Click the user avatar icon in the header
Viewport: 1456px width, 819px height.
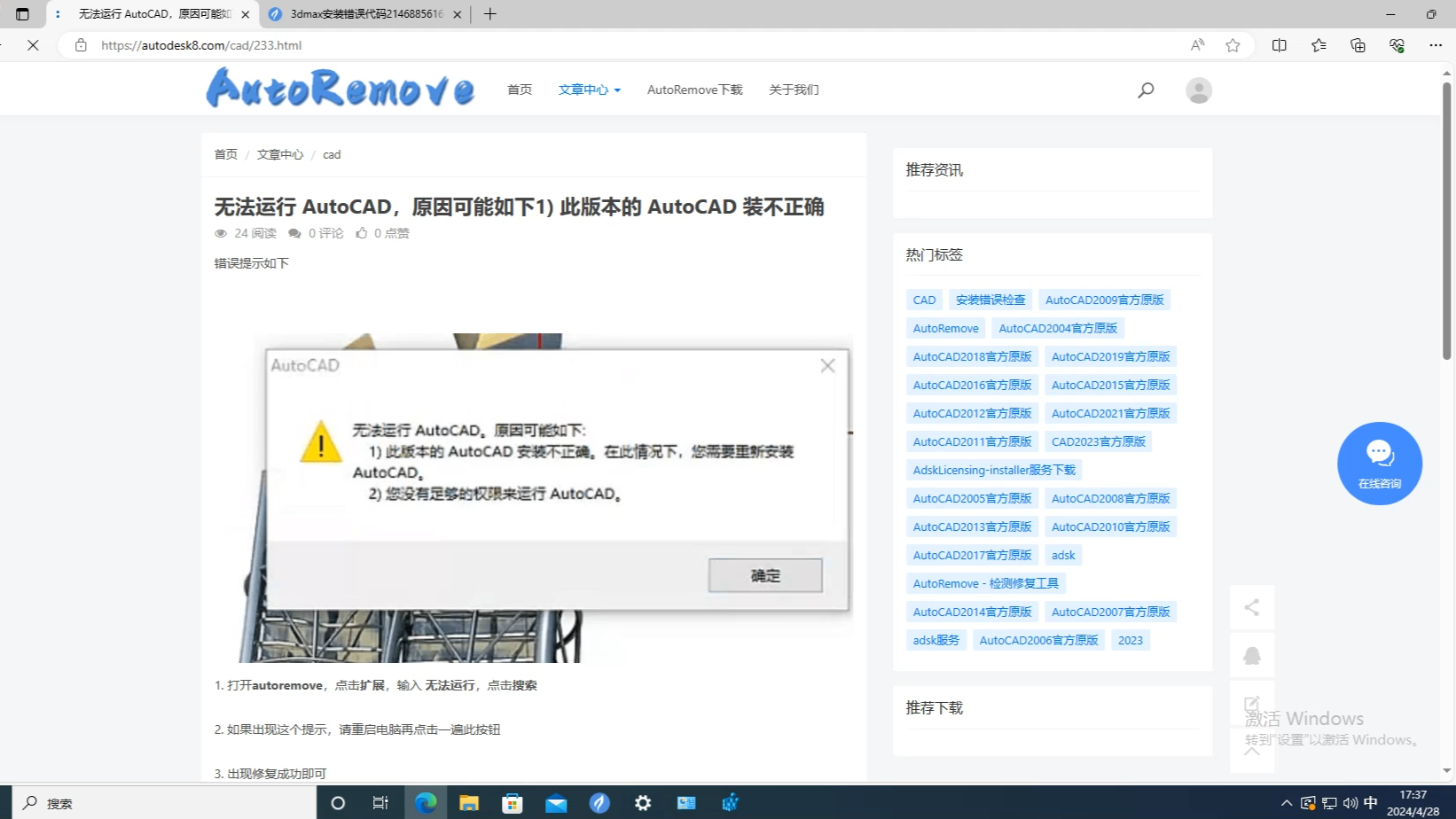point(1198,90)
